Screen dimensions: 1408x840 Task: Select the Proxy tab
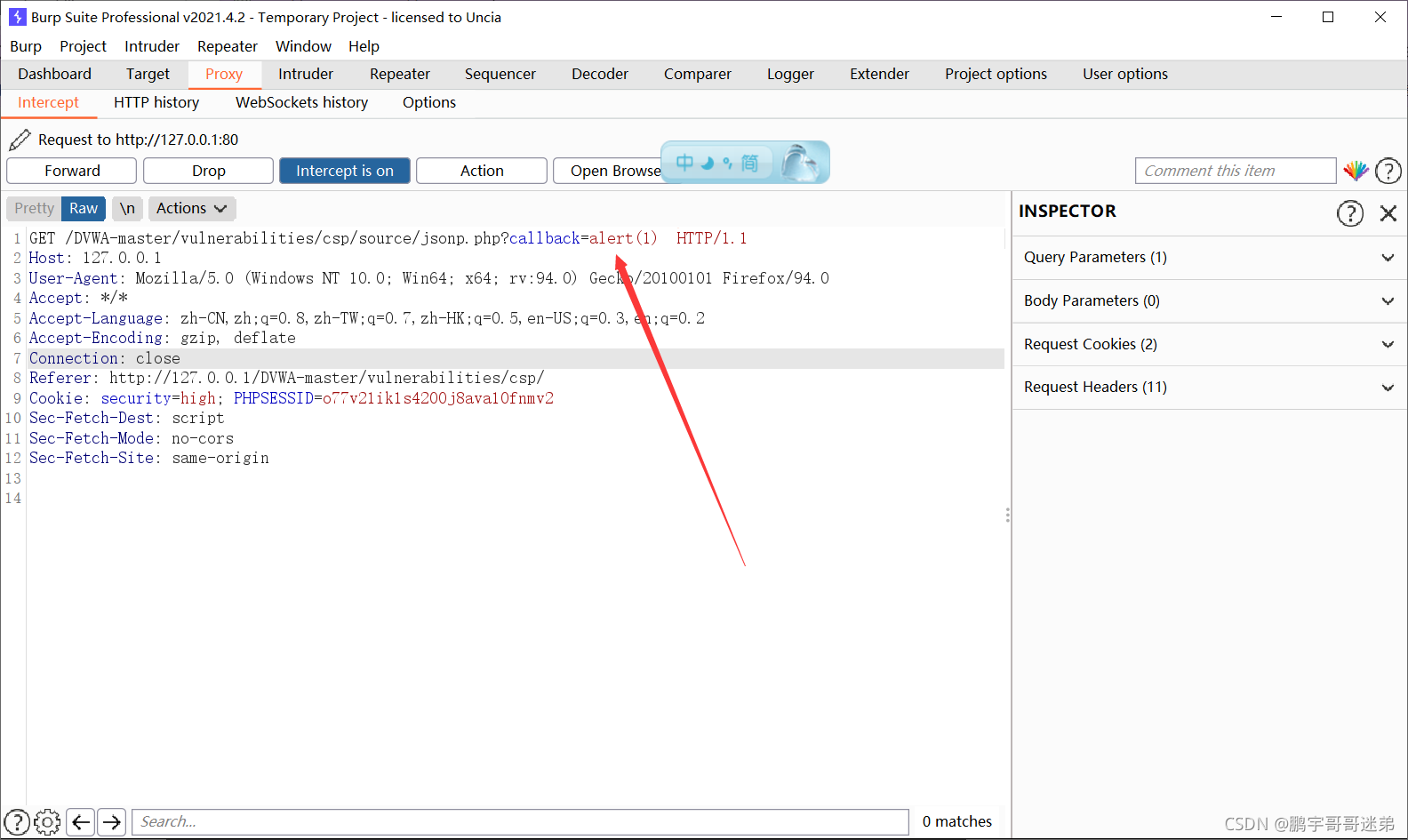(224, 75)
